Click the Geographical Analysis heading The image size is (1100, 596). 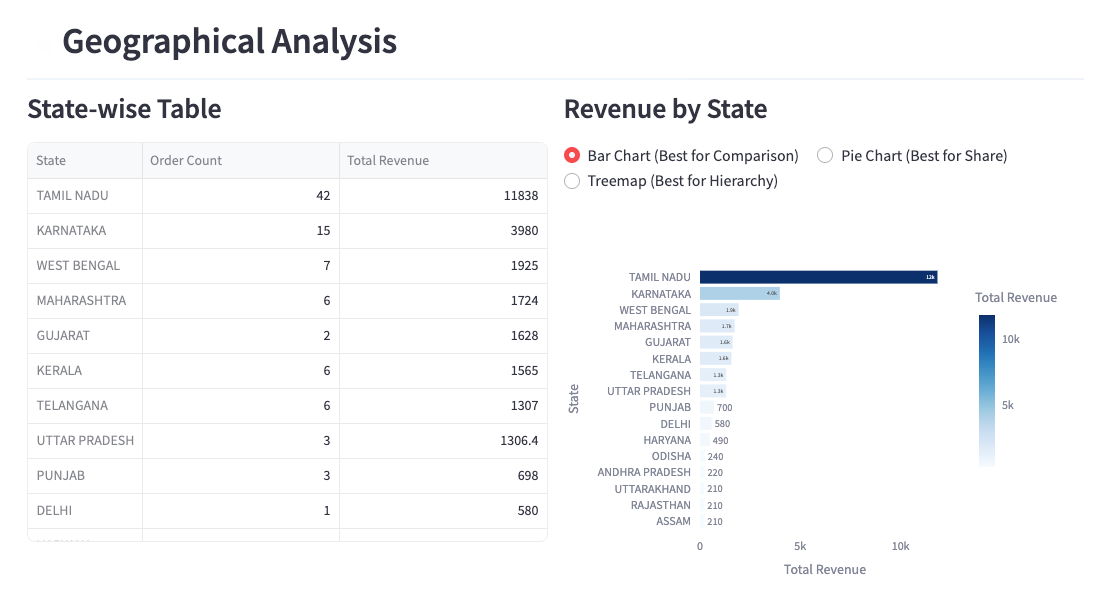229,42
